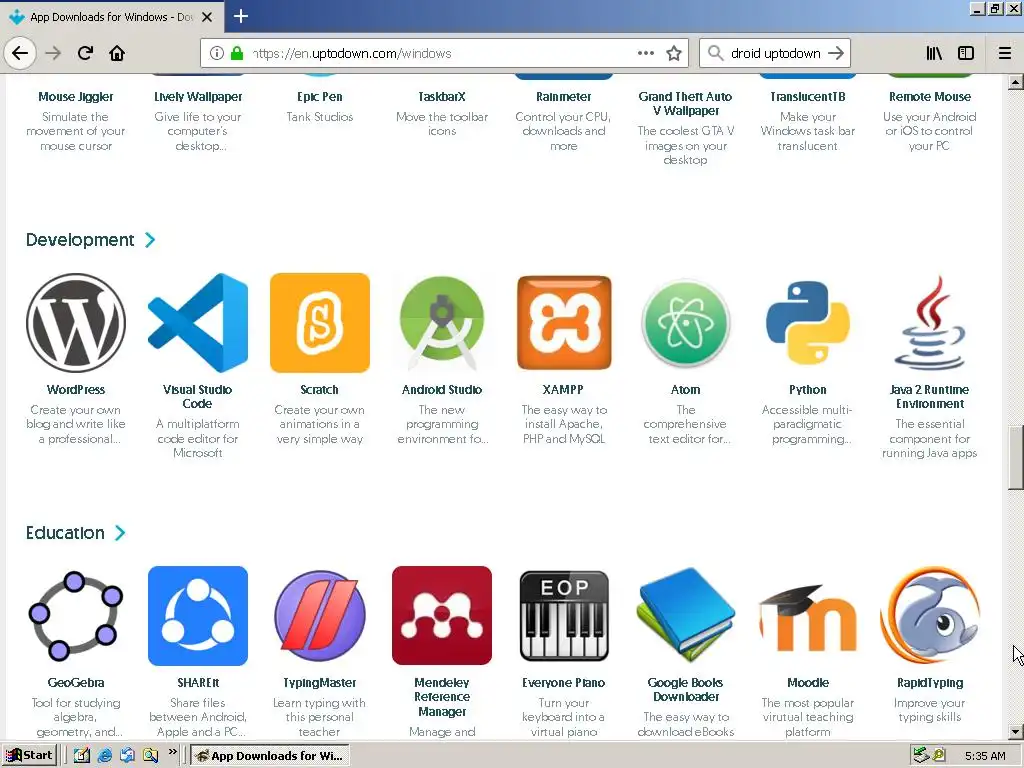Click the network tray icon
Viewport: 1024px width, 768px height.
(921, 755)
